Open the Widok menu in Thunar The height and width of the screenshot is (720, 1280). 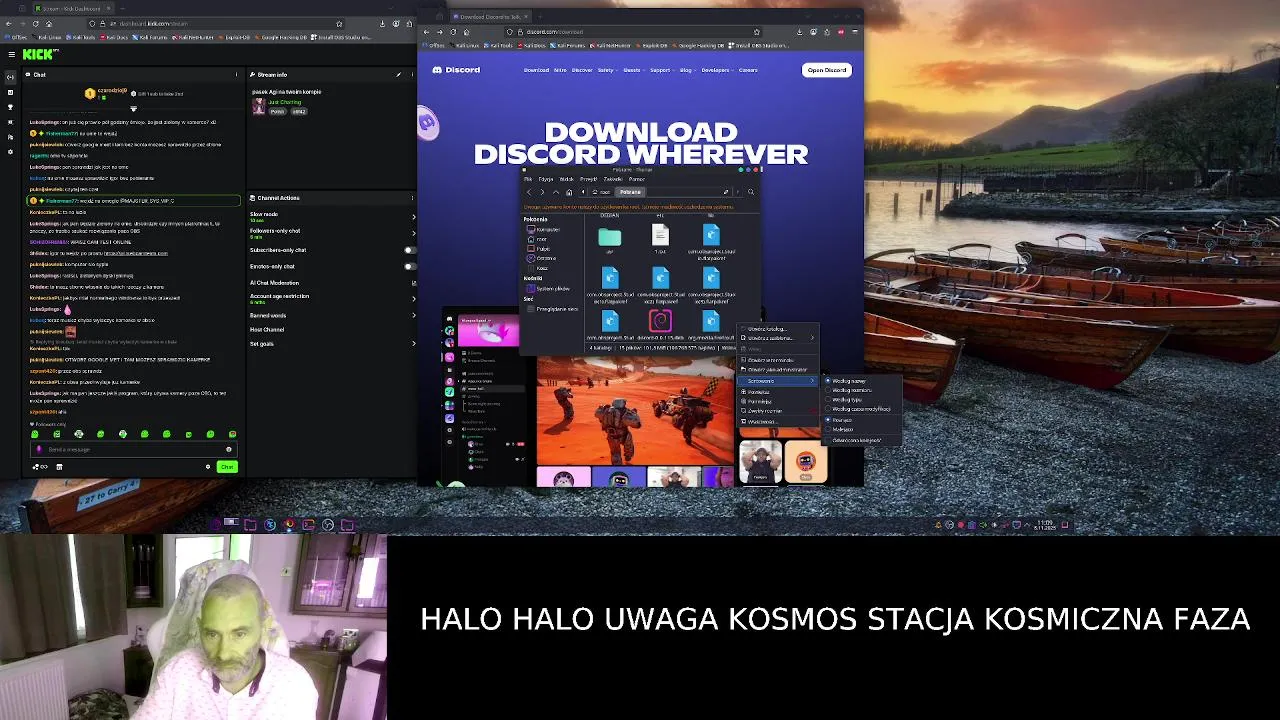[x=567, y=179]
